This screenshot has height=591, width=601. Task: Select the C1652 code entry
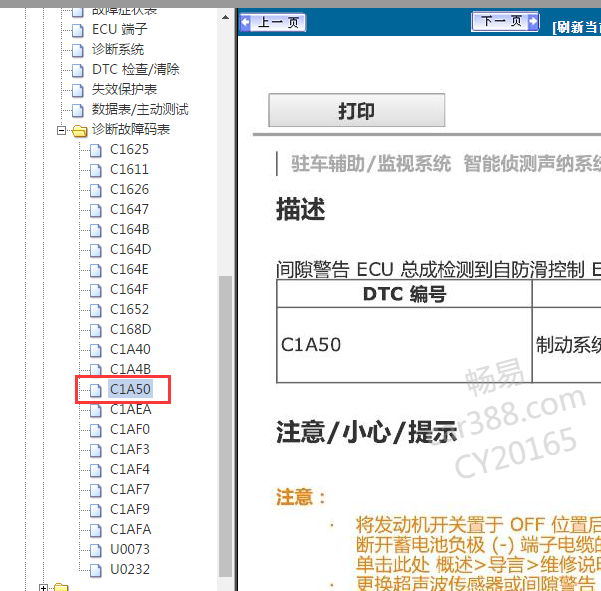click(129, 309)
